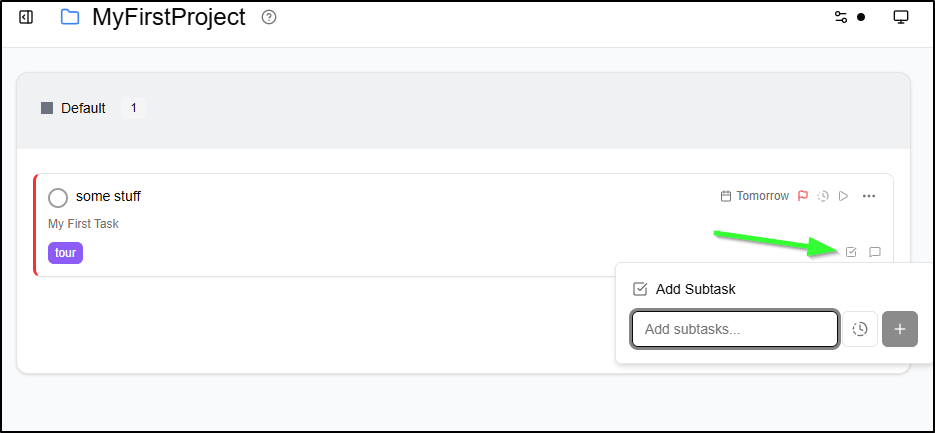935x433 pixels.
Task: Start the task timer play button
Action: coord(843,196)
